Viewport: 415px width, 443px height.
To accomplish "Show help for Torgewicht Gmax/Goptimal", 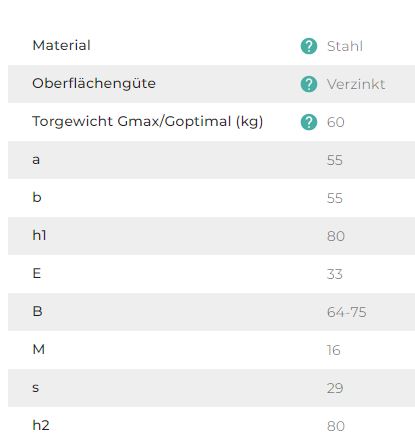I will [x=309, y=122].
